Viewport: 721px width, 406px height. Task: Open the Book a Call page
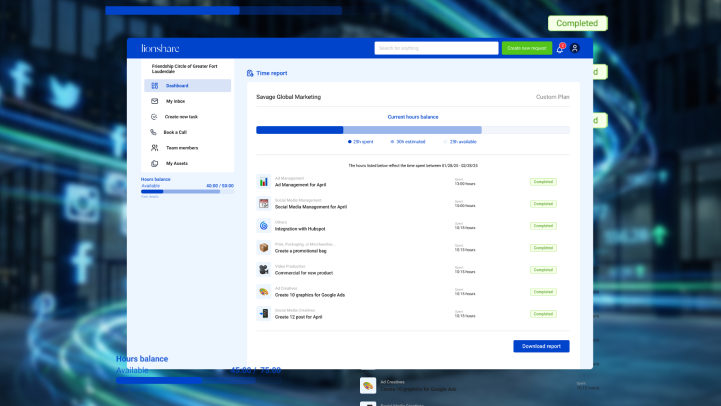(x=175, y=132)
